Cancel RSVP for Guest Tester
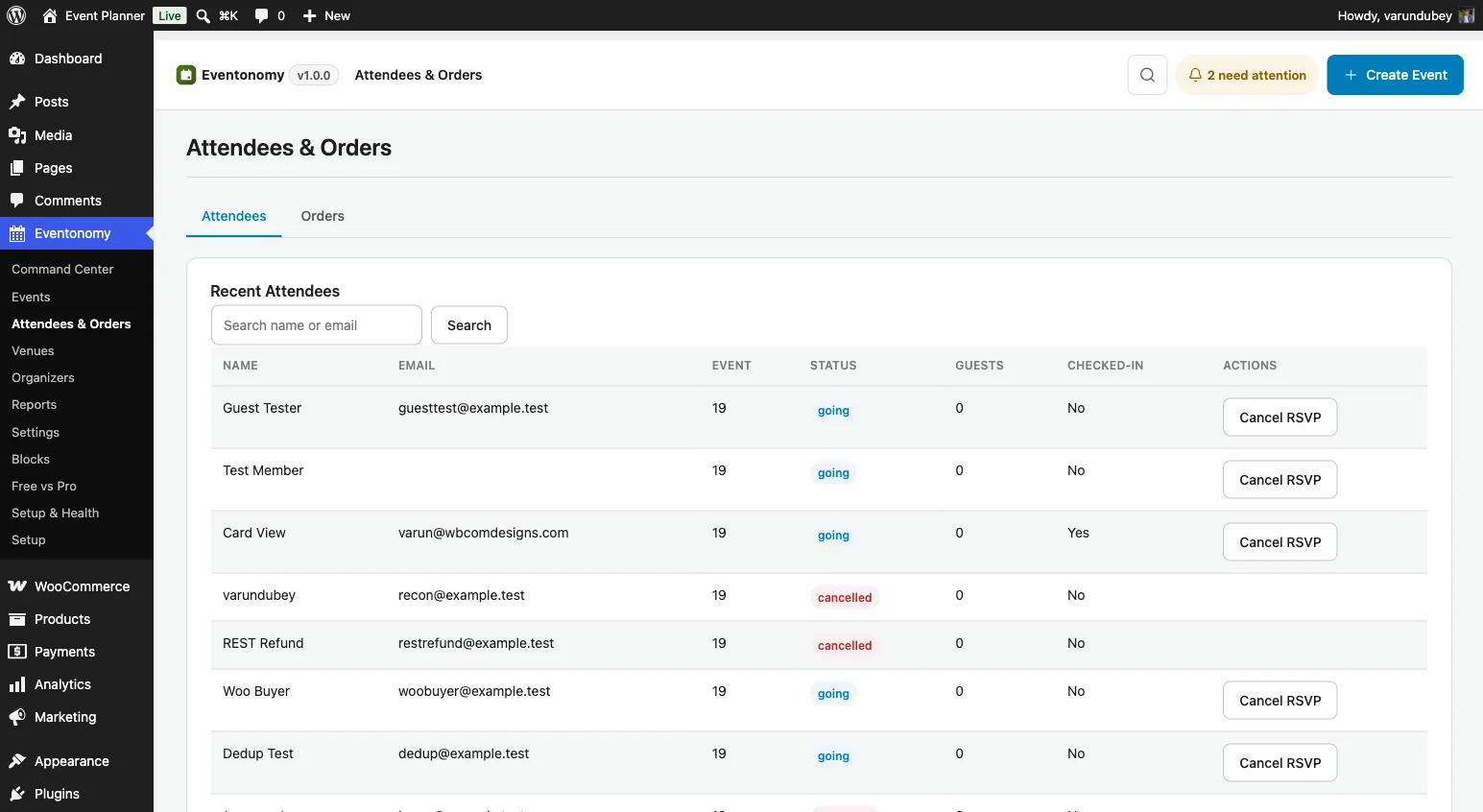This screenshot has width=1483, height=812. click(x=1280, y=418)
